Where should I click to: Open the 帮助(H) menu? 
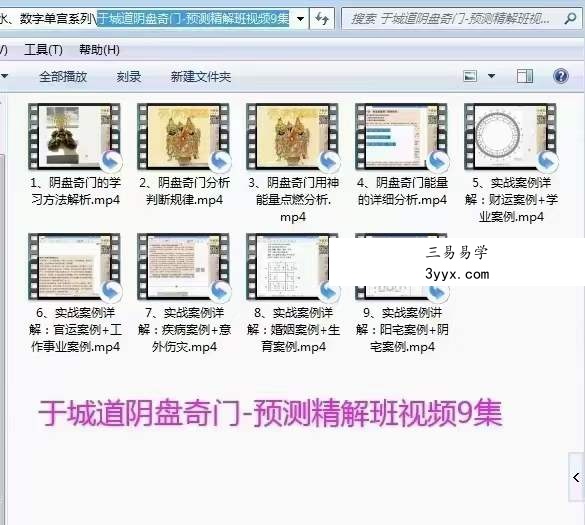coord(99,49)
